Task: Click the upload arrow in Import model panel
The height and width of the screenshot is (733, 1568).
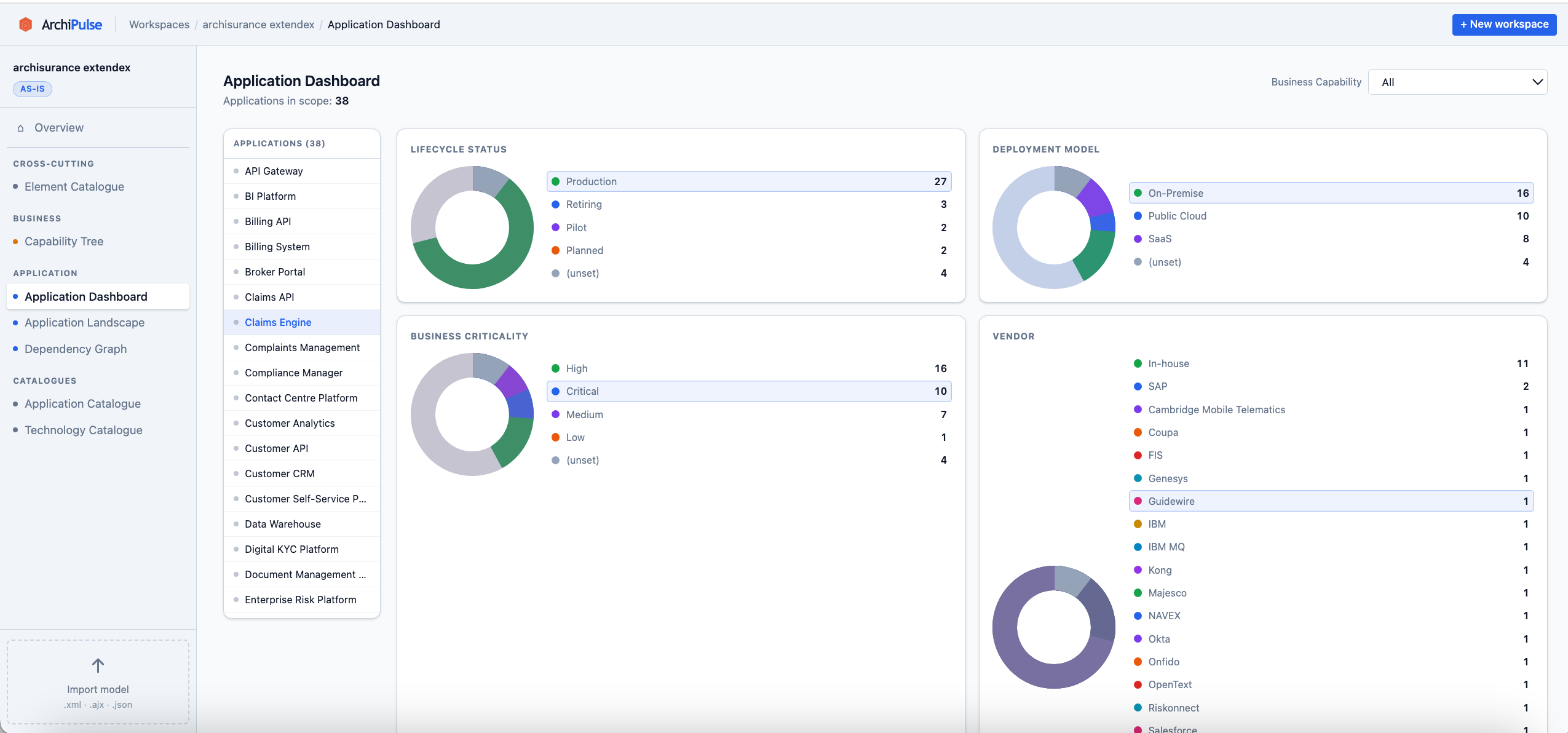Action: tap(97, 665)
